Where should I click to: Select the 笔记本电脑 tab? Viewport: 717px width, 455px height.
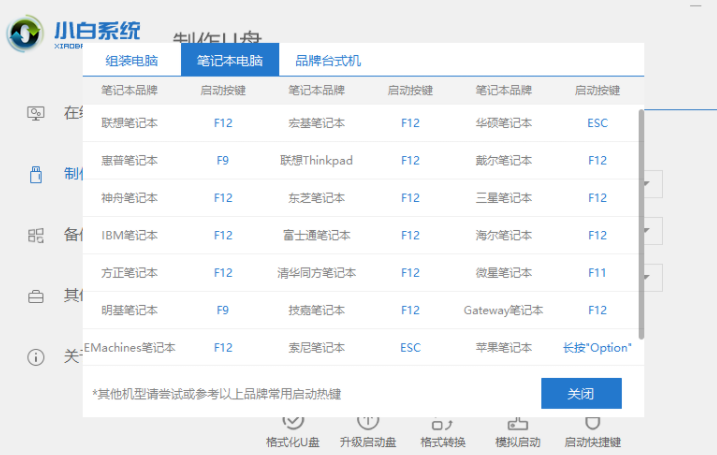(x=230, y=61)
